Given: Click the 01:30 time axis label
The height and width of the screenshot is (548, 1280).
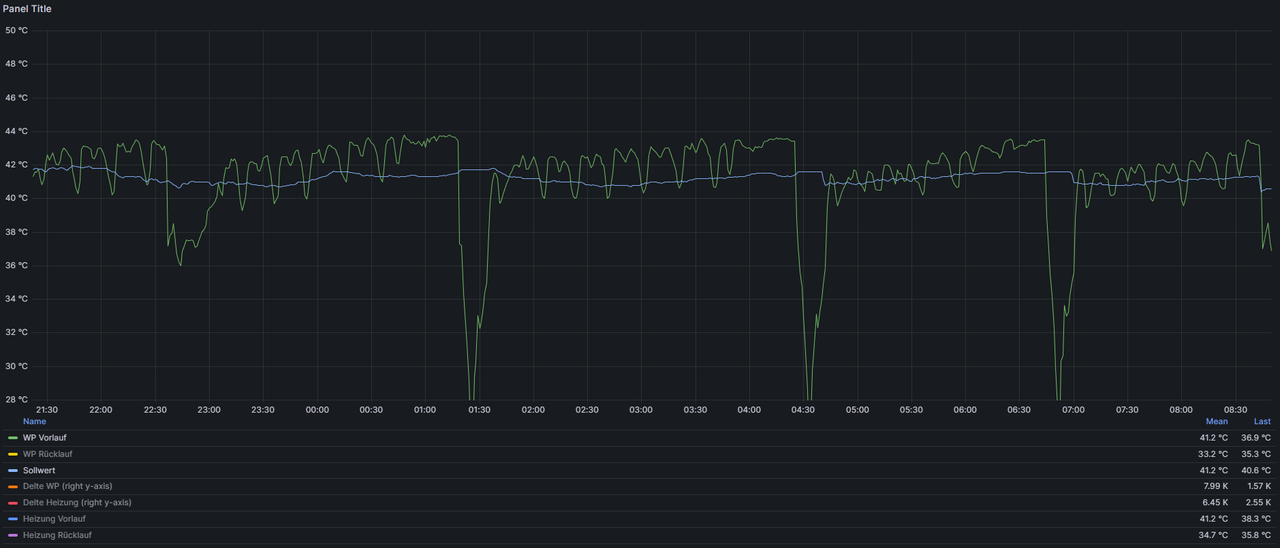Looking at the screenshot, I should [x=479, y=410].
